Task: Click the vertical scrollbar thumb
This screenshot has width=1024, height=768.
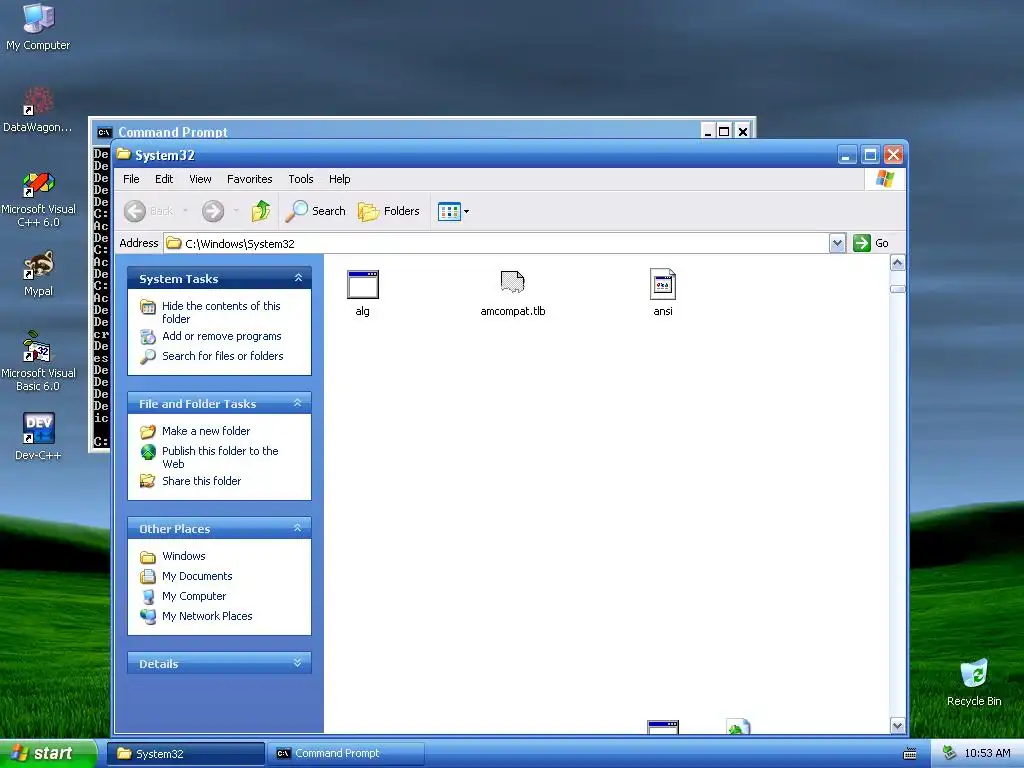Action: pos(898,289)
